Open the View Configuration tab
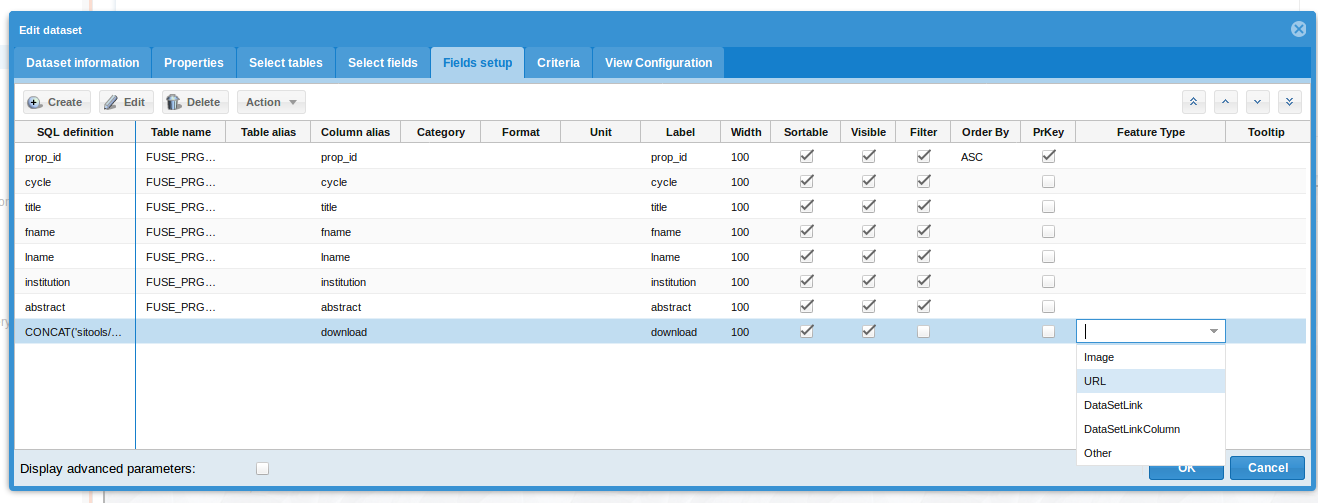 (658, 63)
